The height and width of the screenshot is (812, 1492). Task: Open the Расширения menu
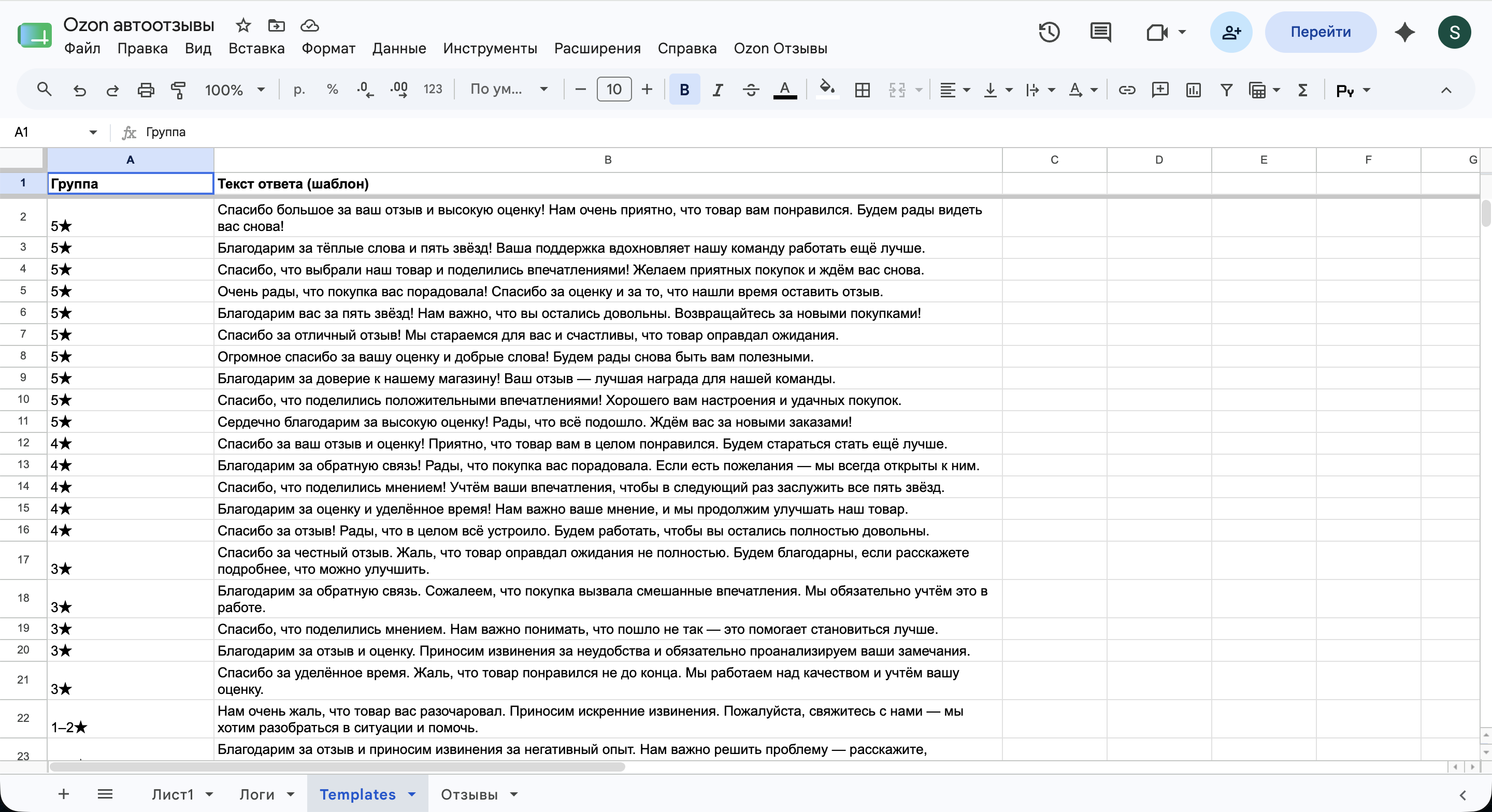pos(597,48)
